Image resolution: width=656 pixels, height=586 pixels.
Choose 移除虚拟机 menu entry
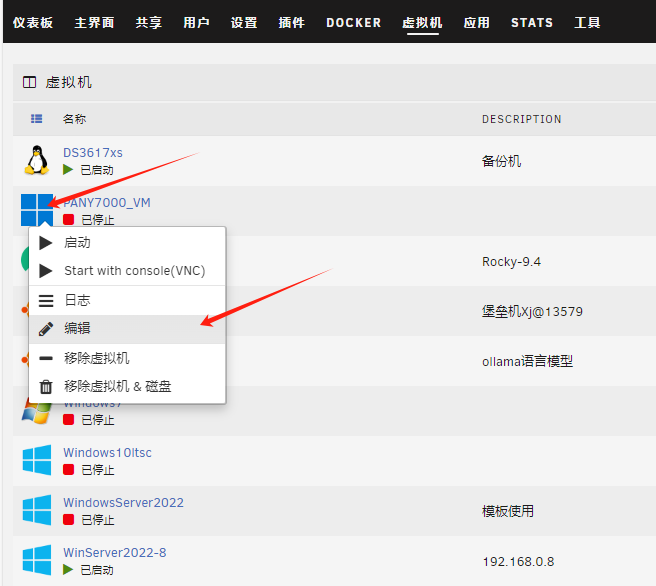tap(96, 358)
